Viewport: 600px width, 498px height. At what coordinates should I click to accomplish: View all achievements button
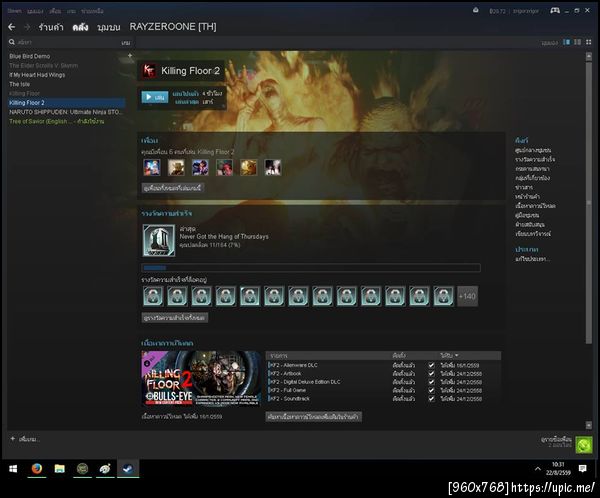[x=174, y=317]
